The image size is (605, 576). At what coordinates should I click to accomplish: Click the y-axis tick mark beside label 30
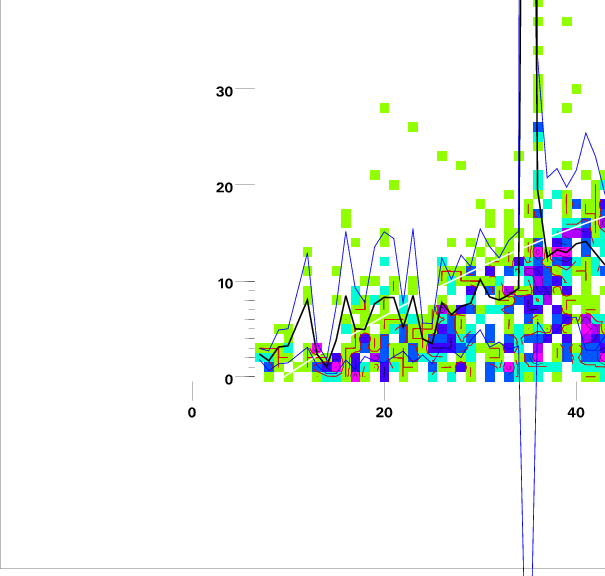[x=246, y=90]
